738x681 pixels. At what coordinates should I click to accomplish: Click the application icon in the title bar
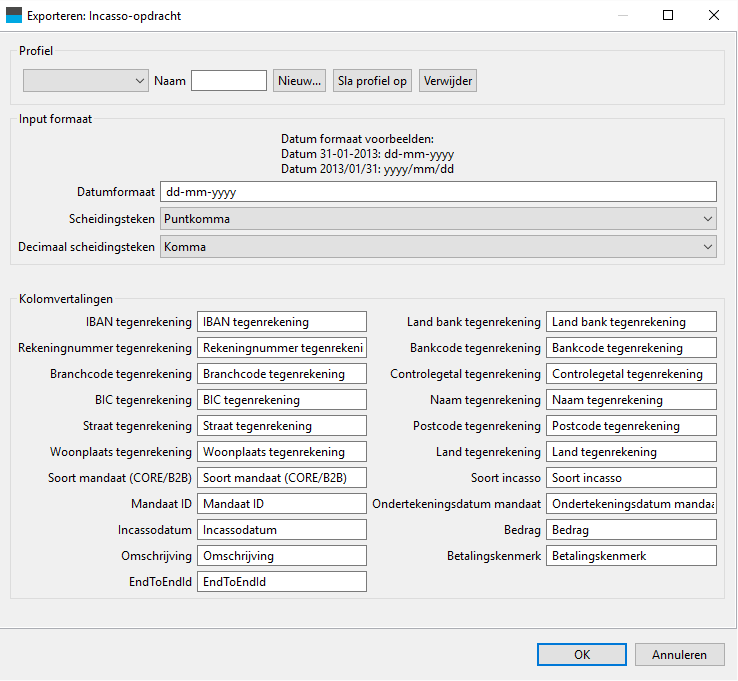tap(14, 16)
